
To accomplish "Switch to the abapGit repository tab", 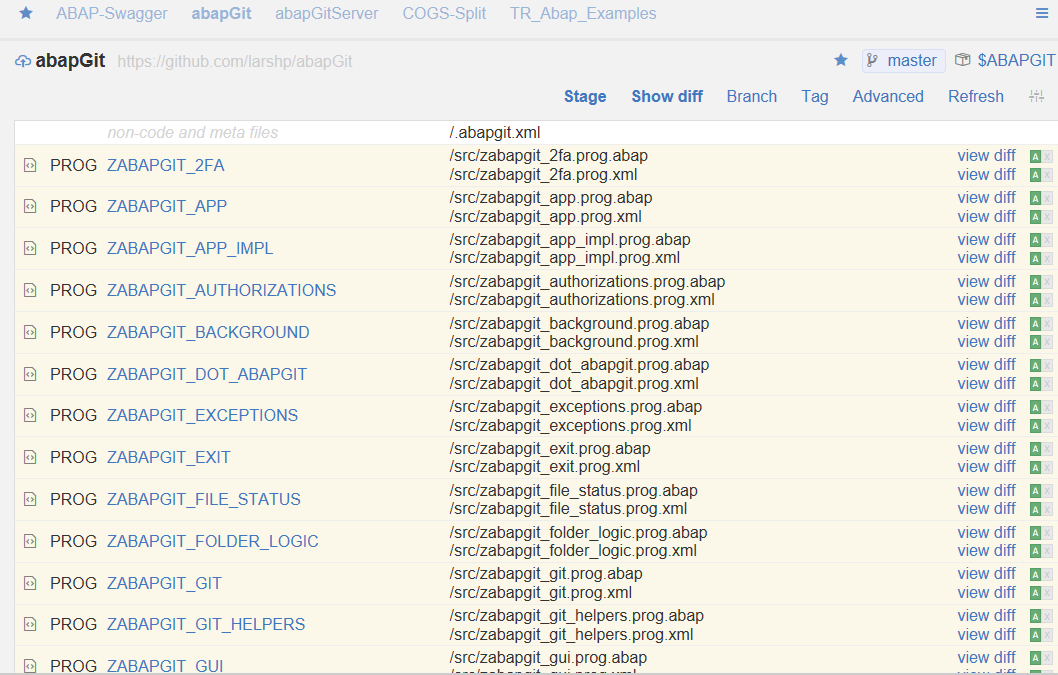I will pos(221,14).
